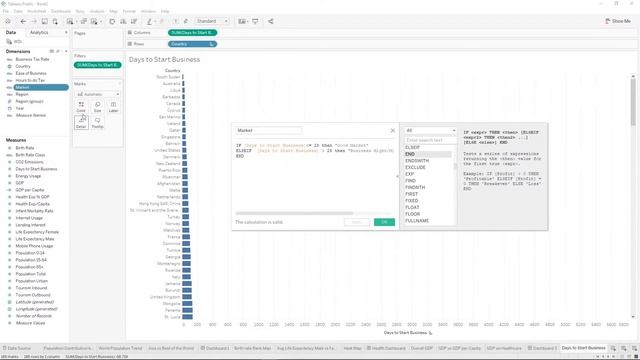
Task: Click the Undo back arrow in toolbar
Action: [23, 21]
